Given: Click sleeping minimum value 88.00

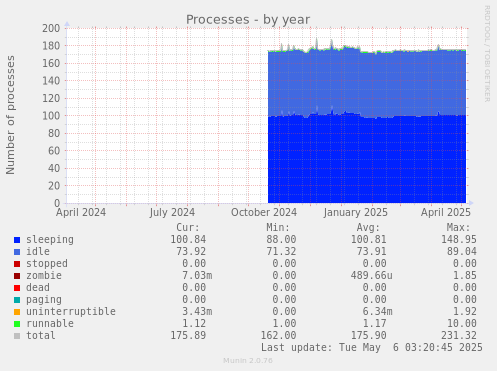Looking at the screenshot, I should 281,240.
